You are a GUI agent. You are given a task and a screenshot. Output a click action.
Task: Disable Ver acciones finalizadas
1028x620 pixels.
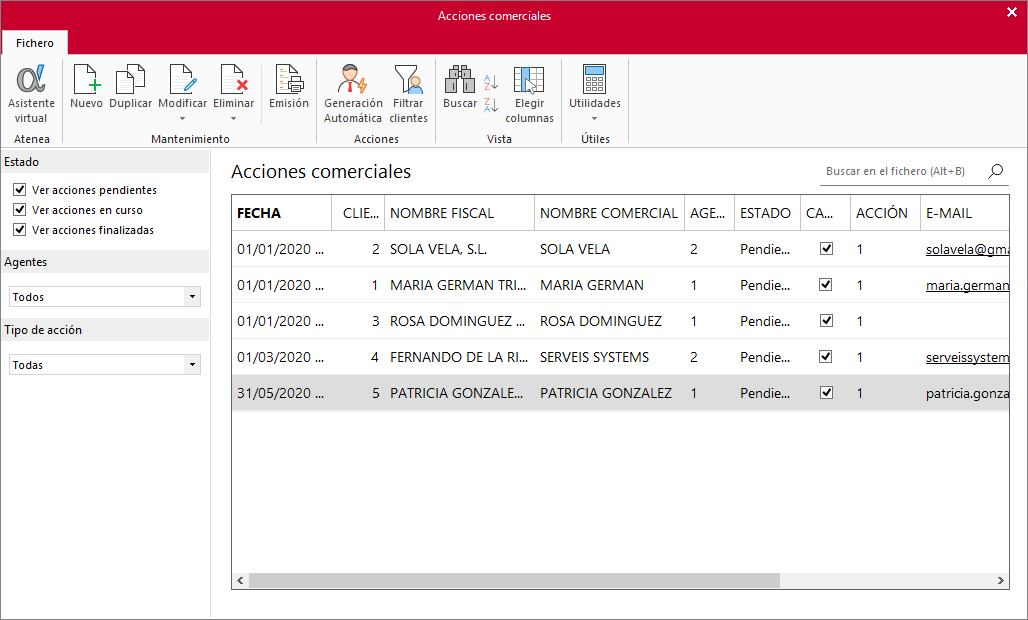coord(20,230)
